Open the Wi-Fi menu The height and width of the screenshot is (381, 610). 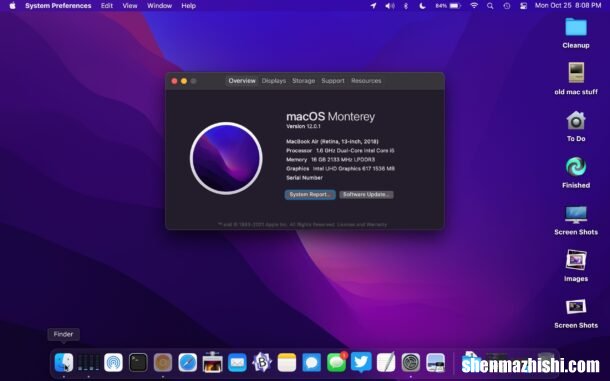474,6
